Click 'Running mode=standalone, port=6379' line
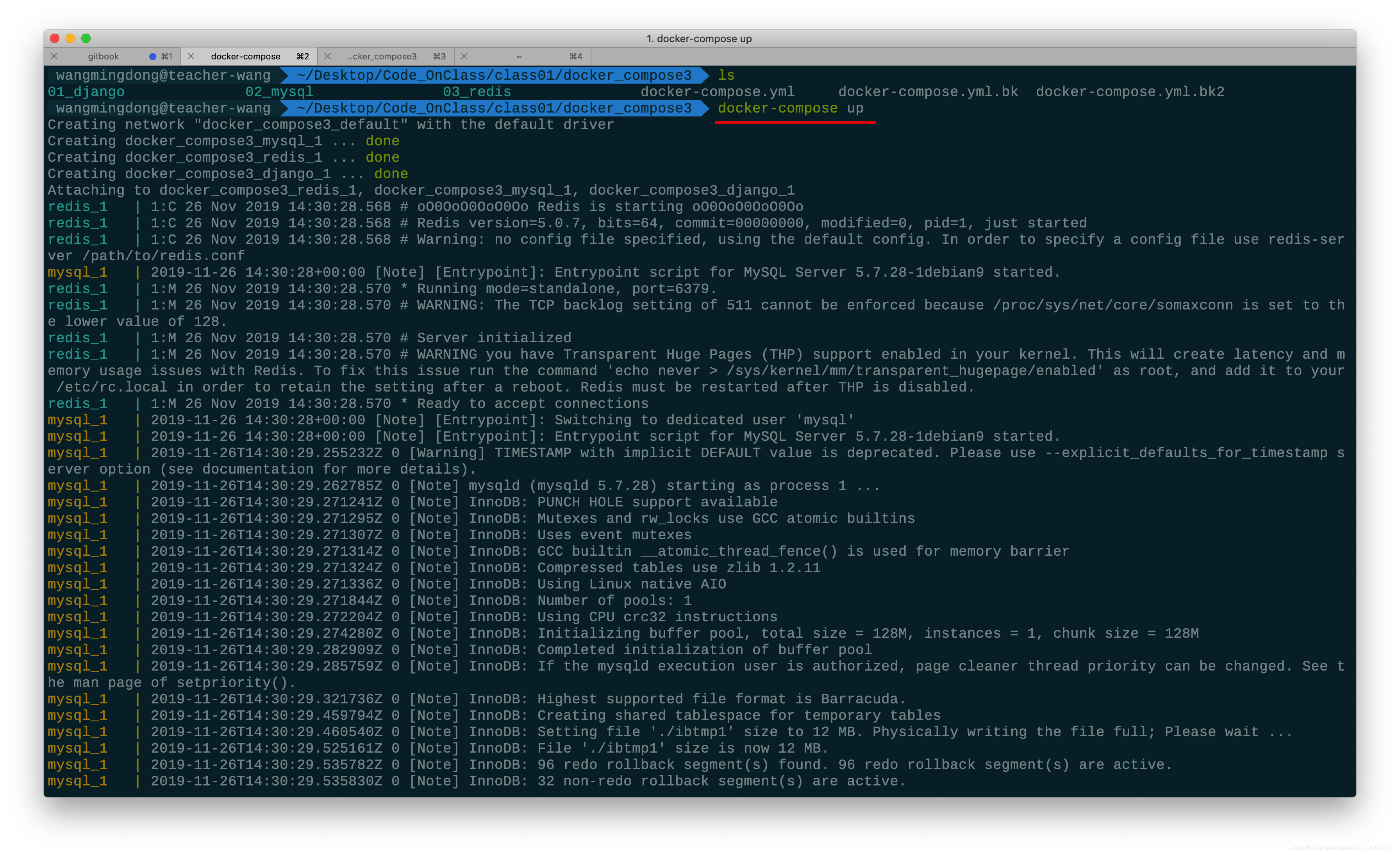This screenshot has height=855, width=1400. (382, 289)
